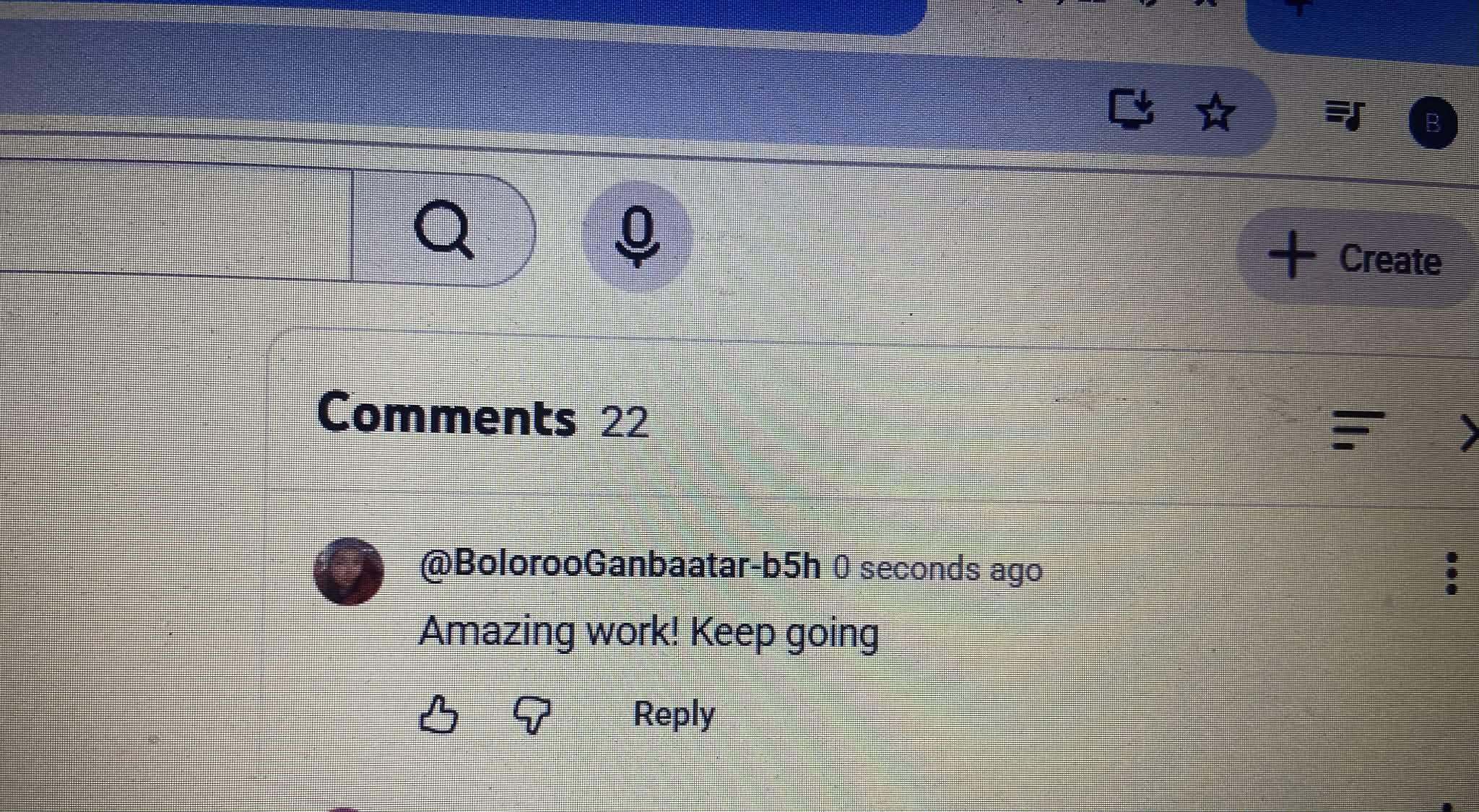Open the commenter's profile picture
This screenshot has height=812, width=1479.
pyautogui.click(x=349, y=571)
